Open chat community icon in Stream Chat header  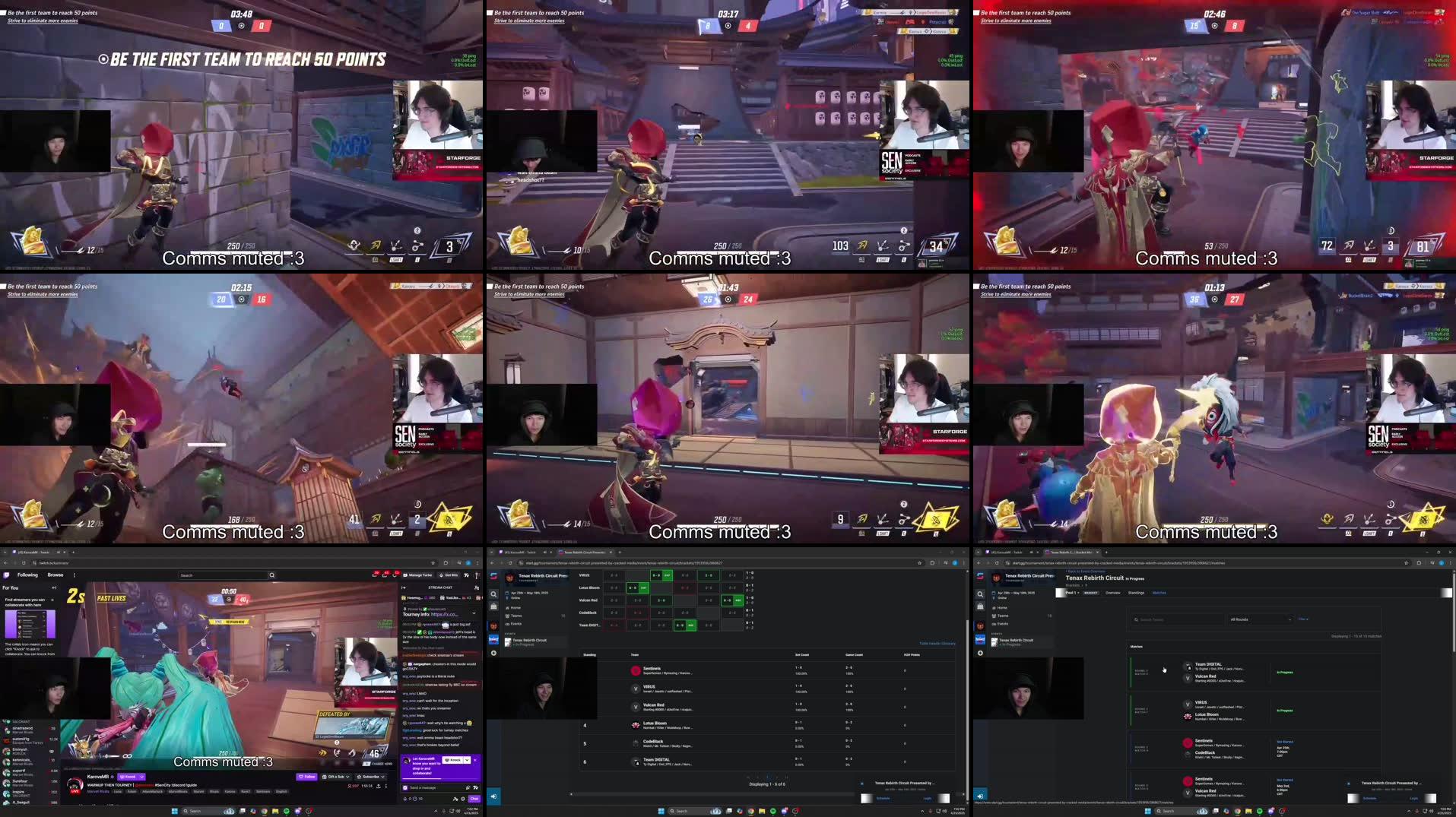tap(477, 587)
